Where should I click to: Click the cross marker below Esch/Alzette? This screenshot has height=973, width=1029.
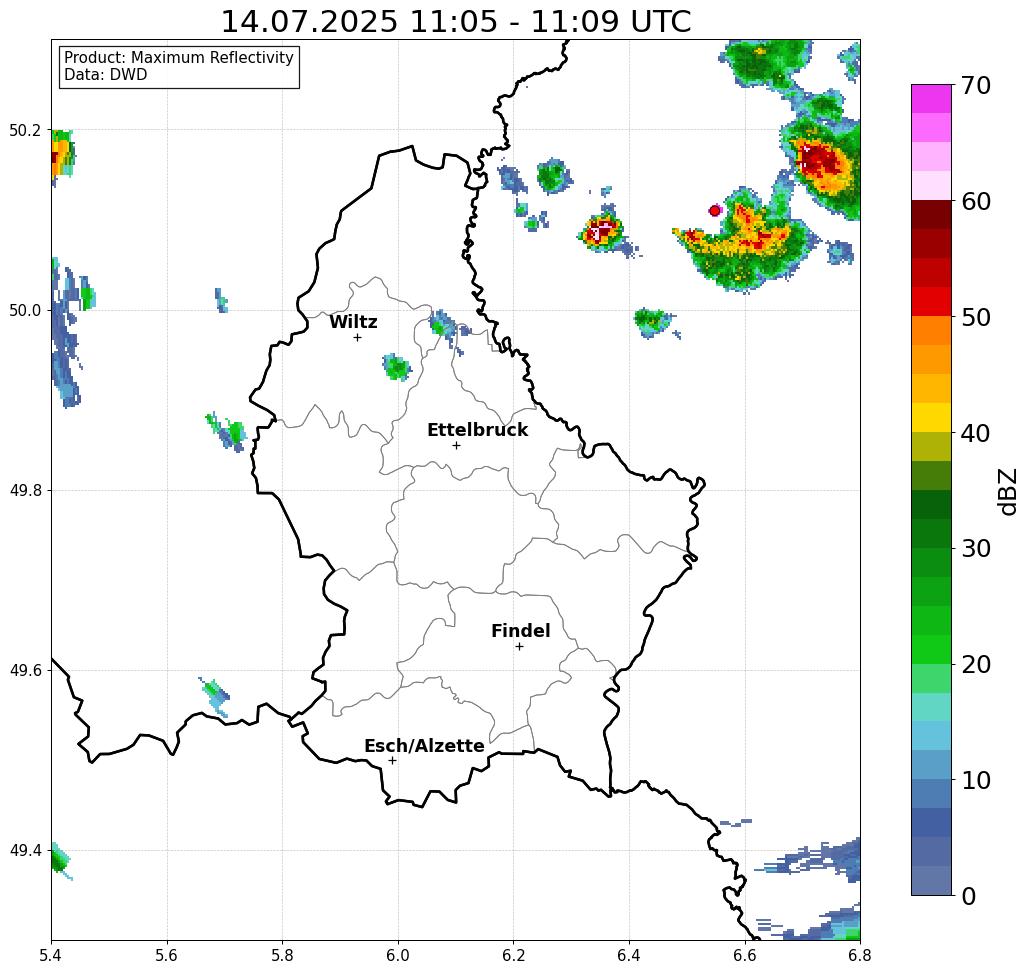point(392,761)
